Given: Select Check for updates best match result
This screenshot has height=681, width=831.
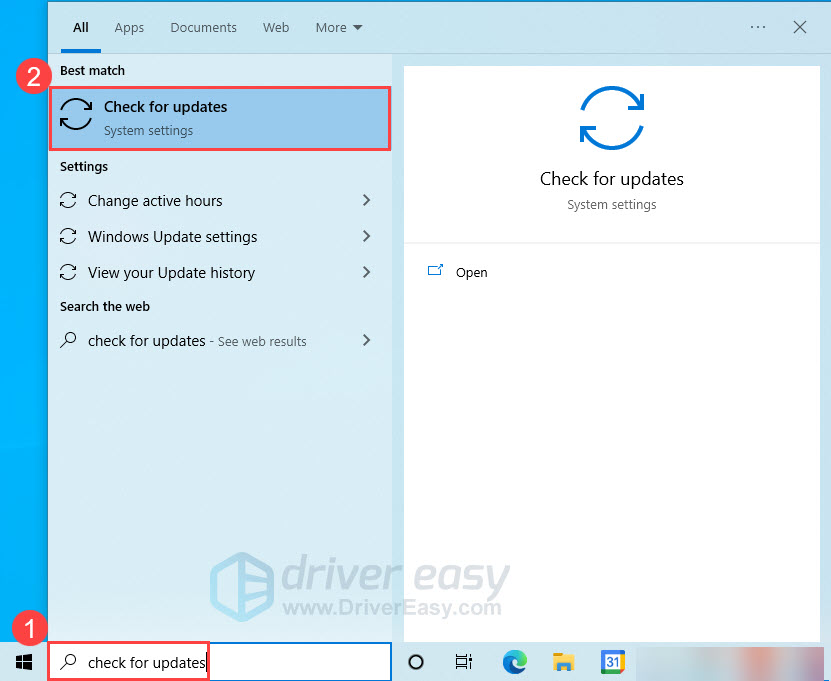Looking at the screenshot, I should coord(220,118).
